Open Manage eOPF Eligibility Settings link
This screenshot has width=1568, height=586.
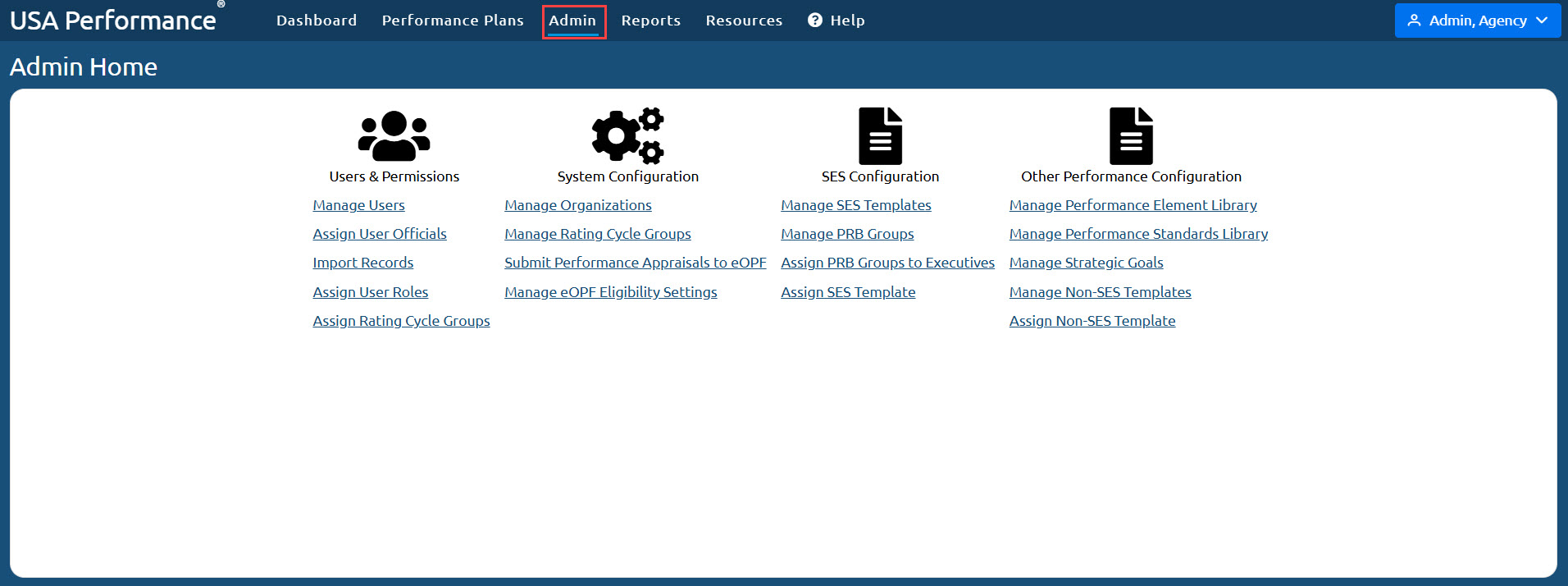coord(611,292)
